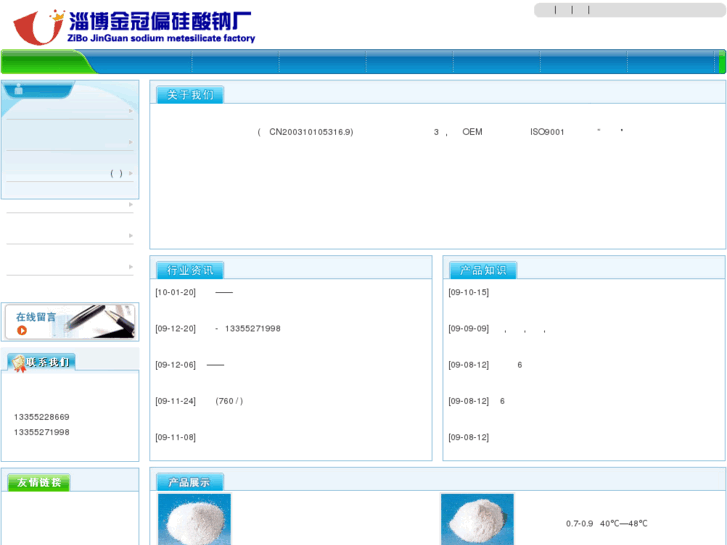Open the 在线留言 online message banner
This screenshot has width=727, height=545.
[70, 321]
